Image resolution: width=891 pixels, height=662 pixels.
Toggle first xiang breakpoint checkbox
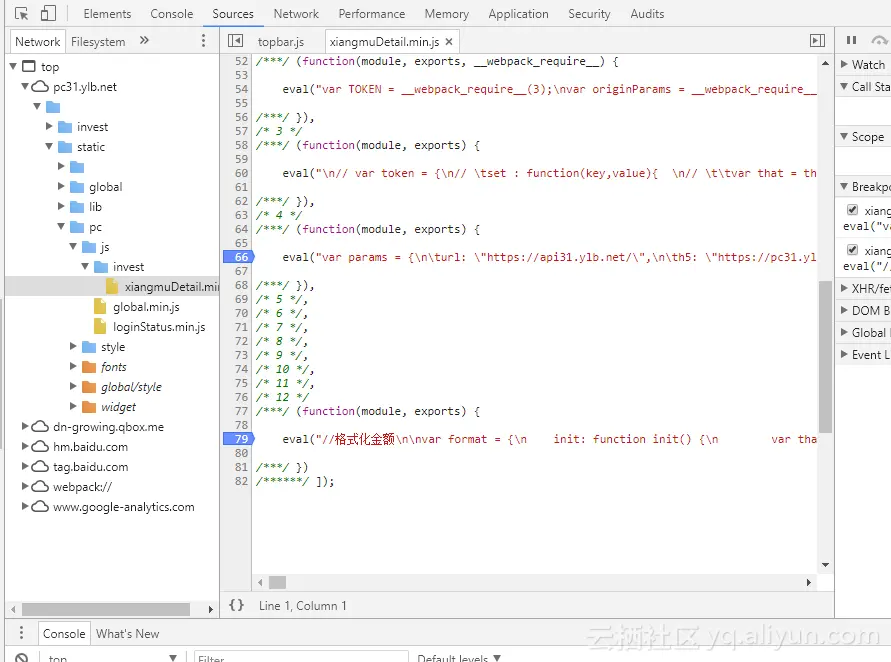pyautogui.click(x=852, y=210)
